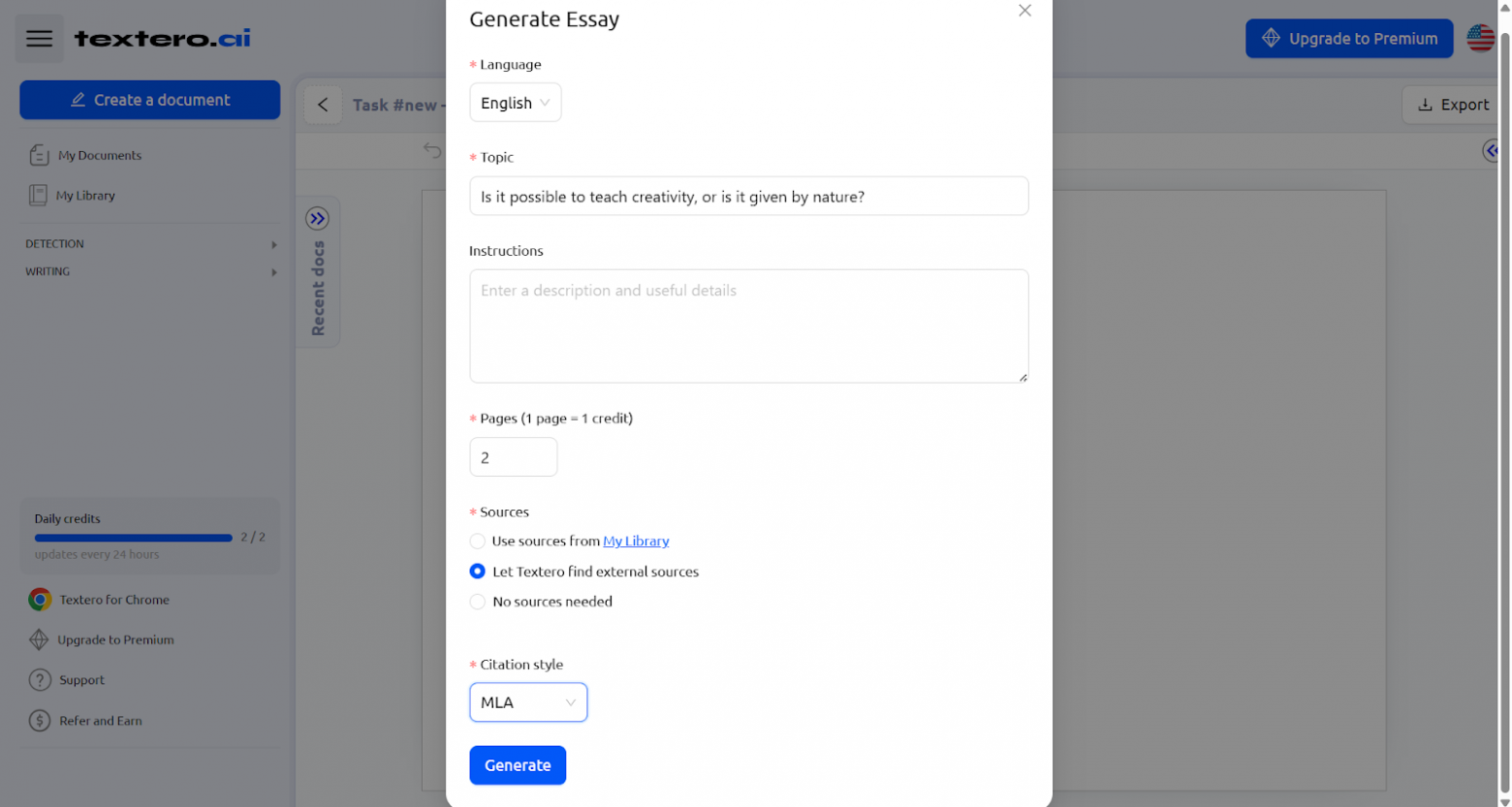Click the Instructions text area

748,326
